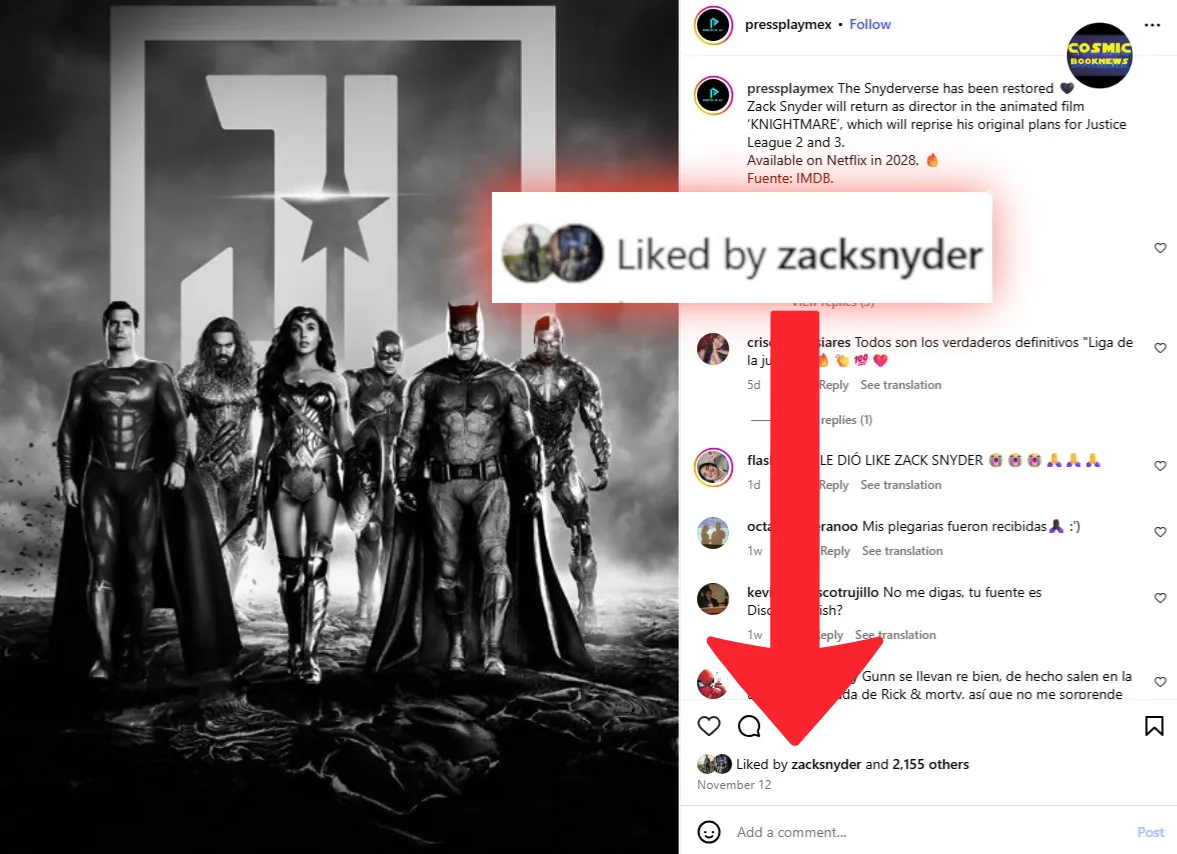Viewport: 1177px width, 854px height.
Task: View the '2,155 others' likes list
Action: [x=930, y=765]
